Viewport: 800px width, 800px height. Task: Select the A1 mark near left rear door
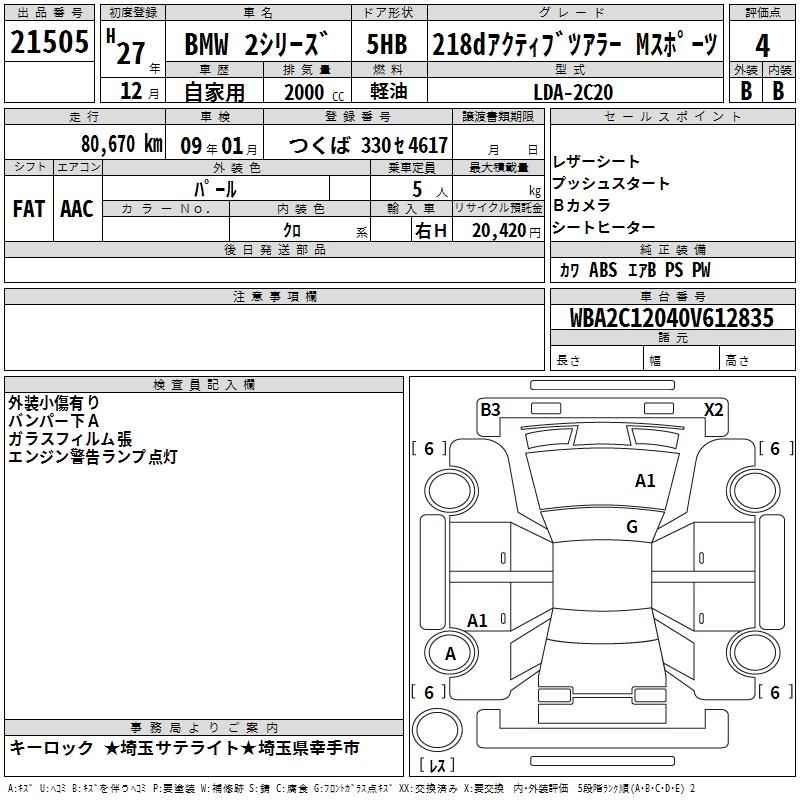477,621
